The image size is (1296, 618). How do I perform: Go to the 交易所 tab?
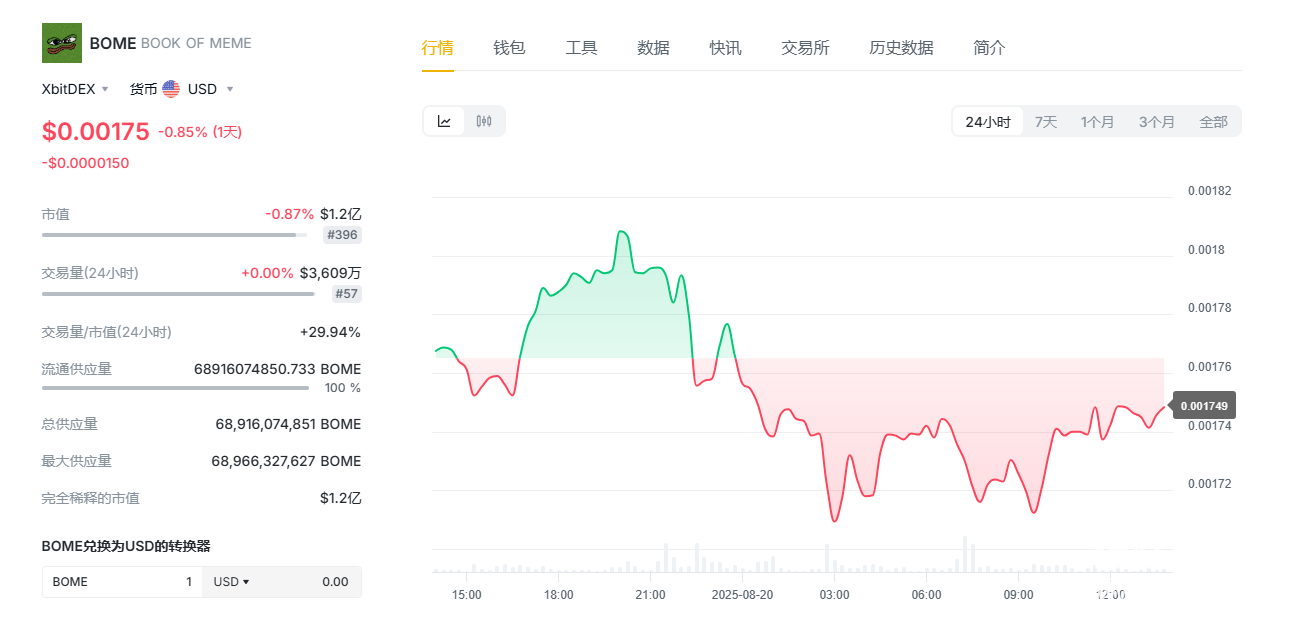point(805,47)
